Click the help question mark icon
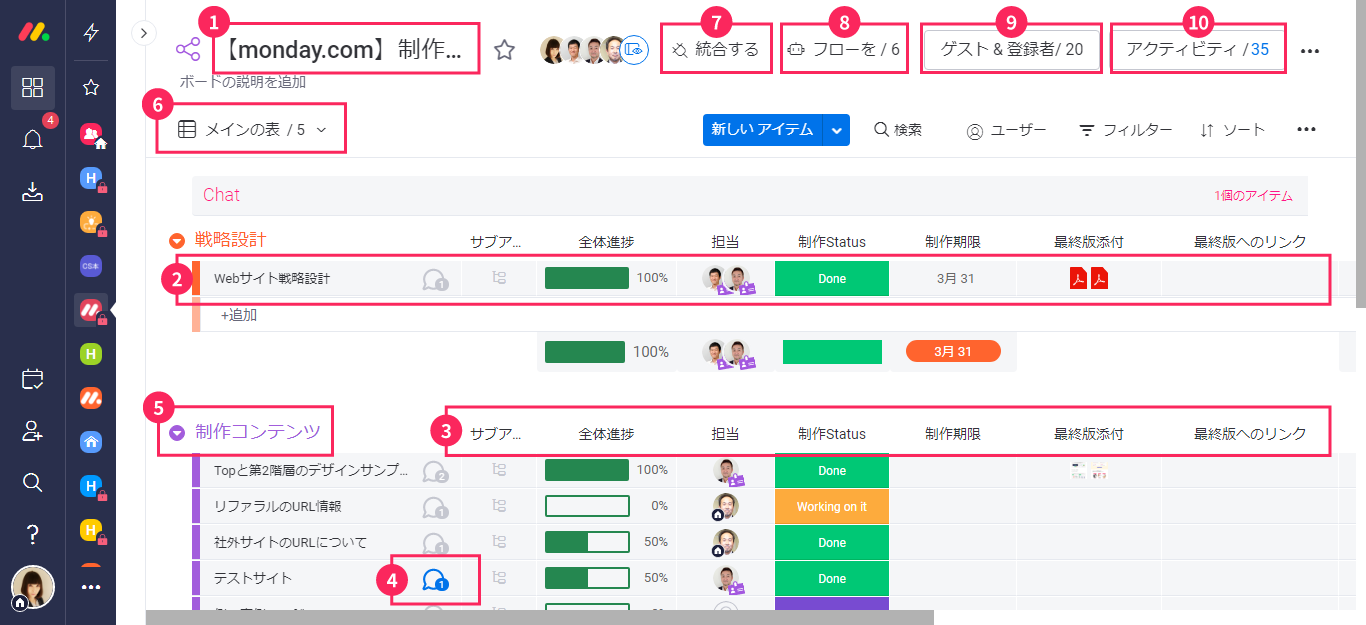The width and height of the screenshot is (1366, 625). (32, 535)
